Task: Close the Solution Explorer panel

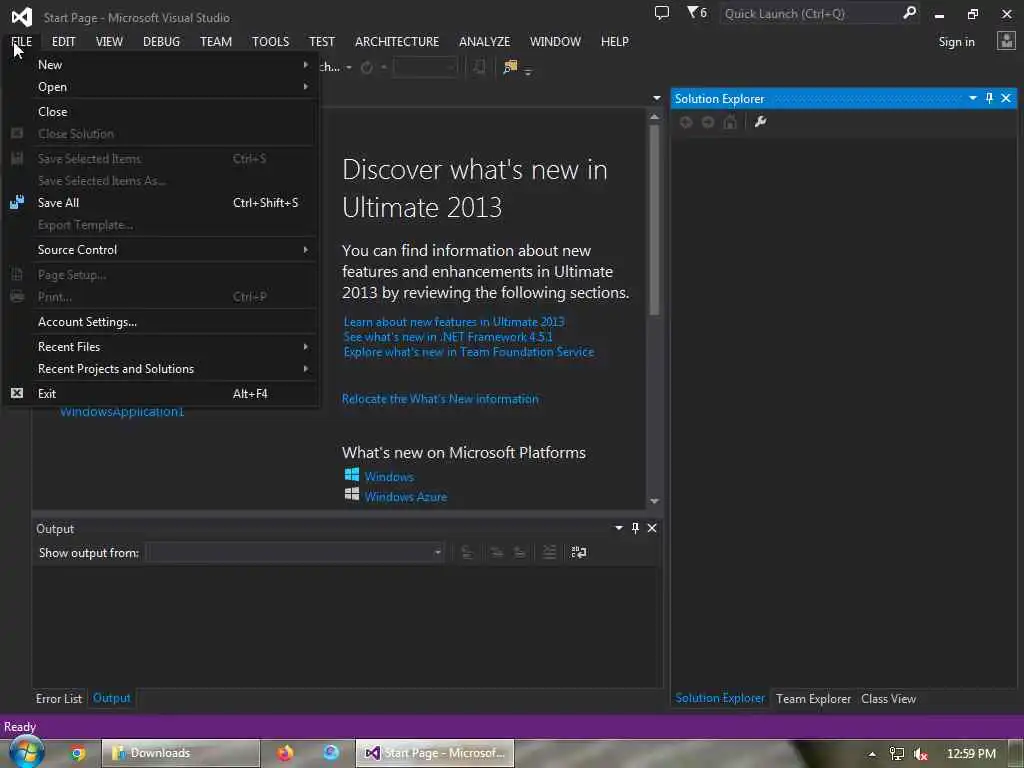Action: coord(1006,98)
